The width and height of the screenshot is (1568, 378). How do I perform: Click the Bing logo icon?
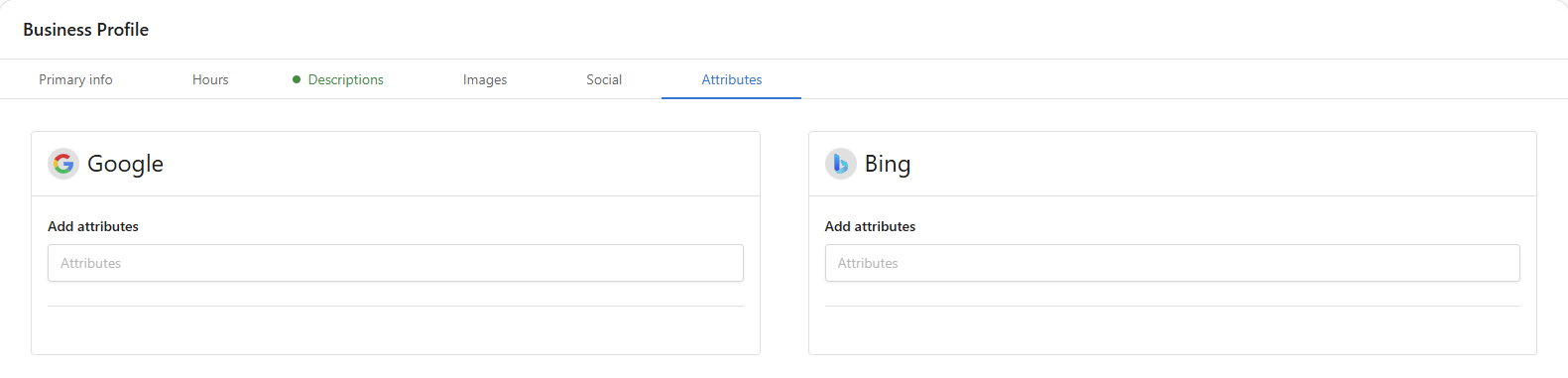tap(841, 164)
